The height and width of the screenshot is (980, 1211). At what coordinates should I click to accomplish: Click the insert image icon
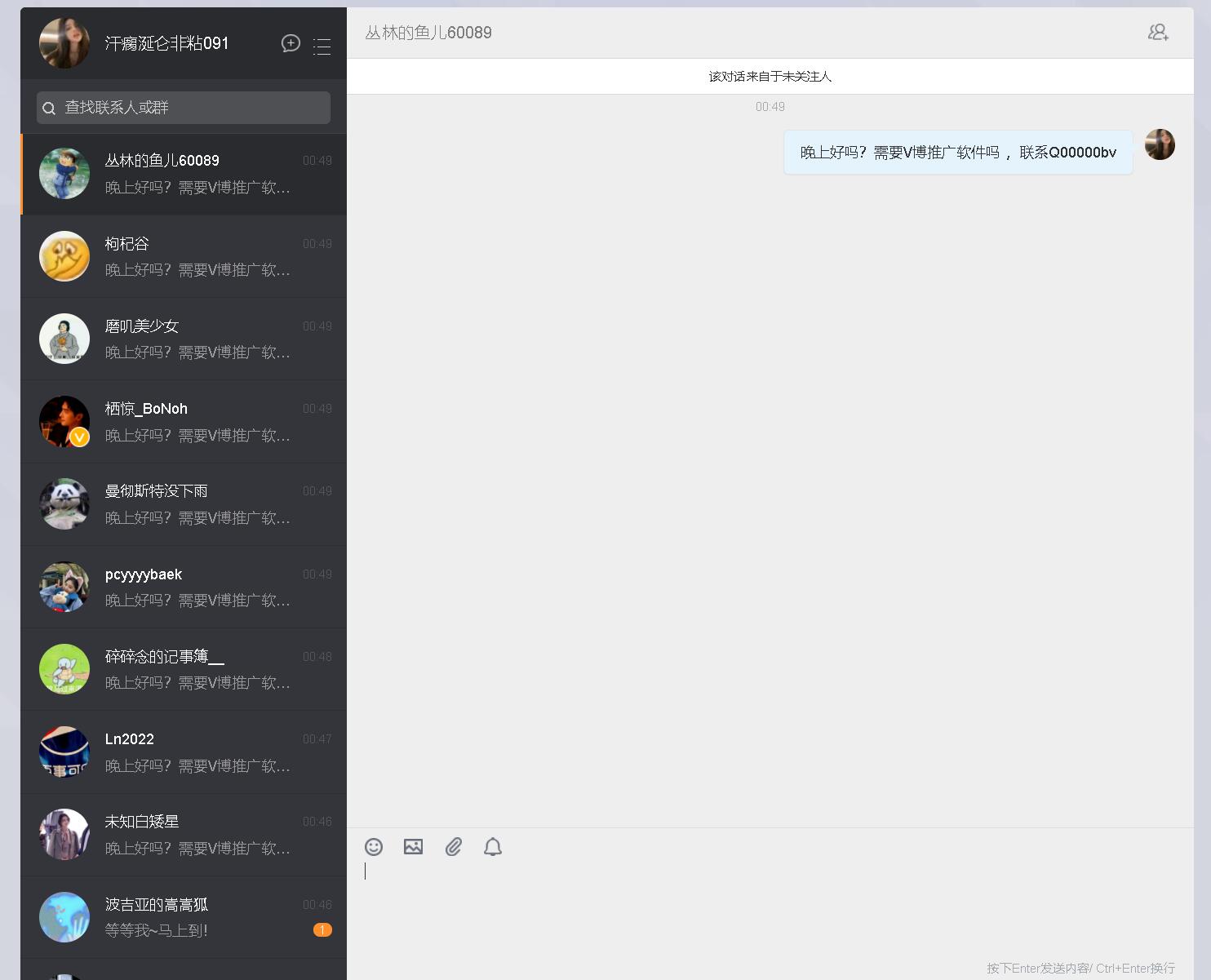(x=414, y=847)
